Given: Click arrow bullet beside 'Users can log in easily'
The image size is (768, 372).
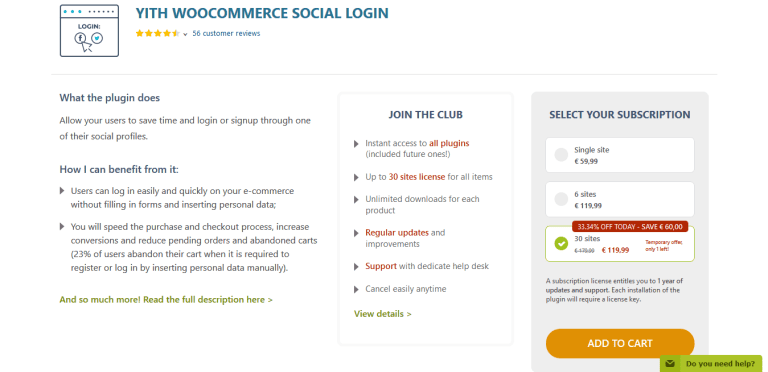Looking at the screenshot, I should [x=62, y=190].
